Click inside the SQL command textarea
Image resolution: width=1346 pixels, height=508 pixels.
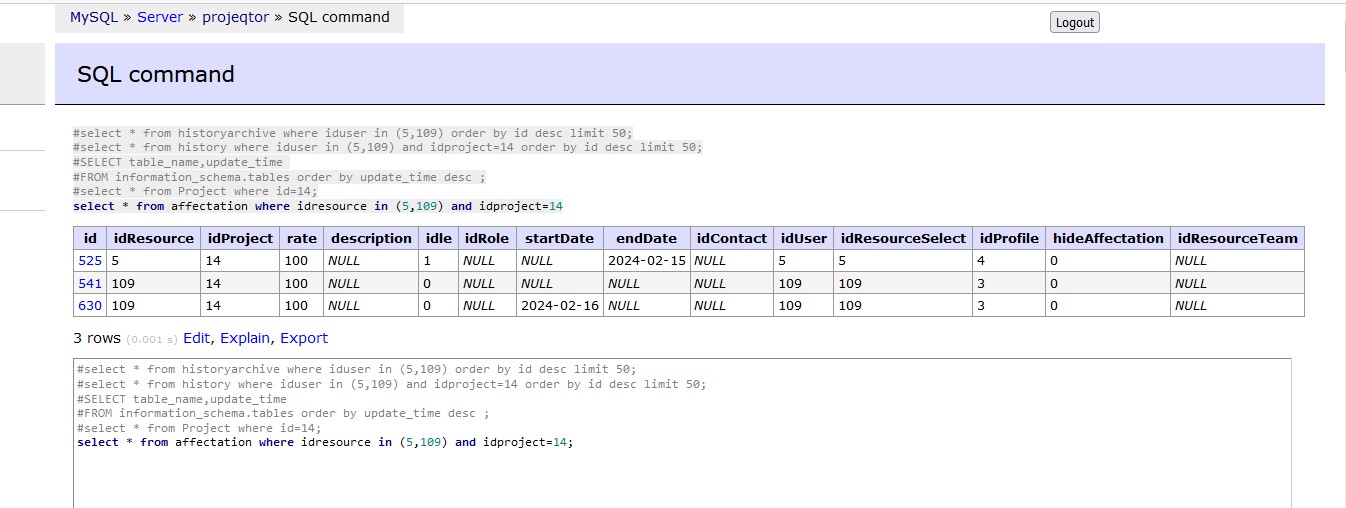(x=682, y=470)
